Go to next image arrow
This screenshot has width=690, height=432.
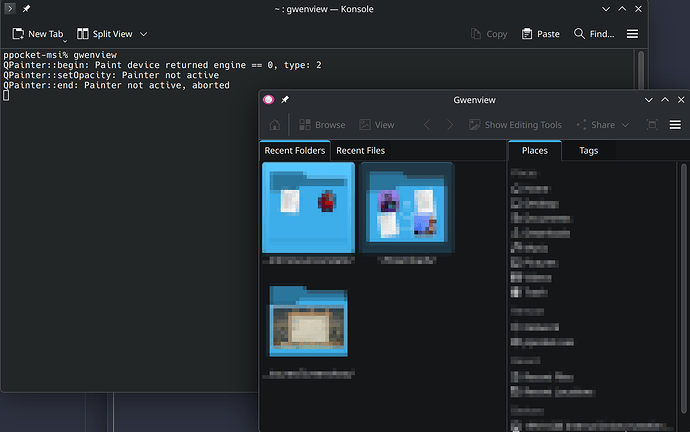point(450,125)
